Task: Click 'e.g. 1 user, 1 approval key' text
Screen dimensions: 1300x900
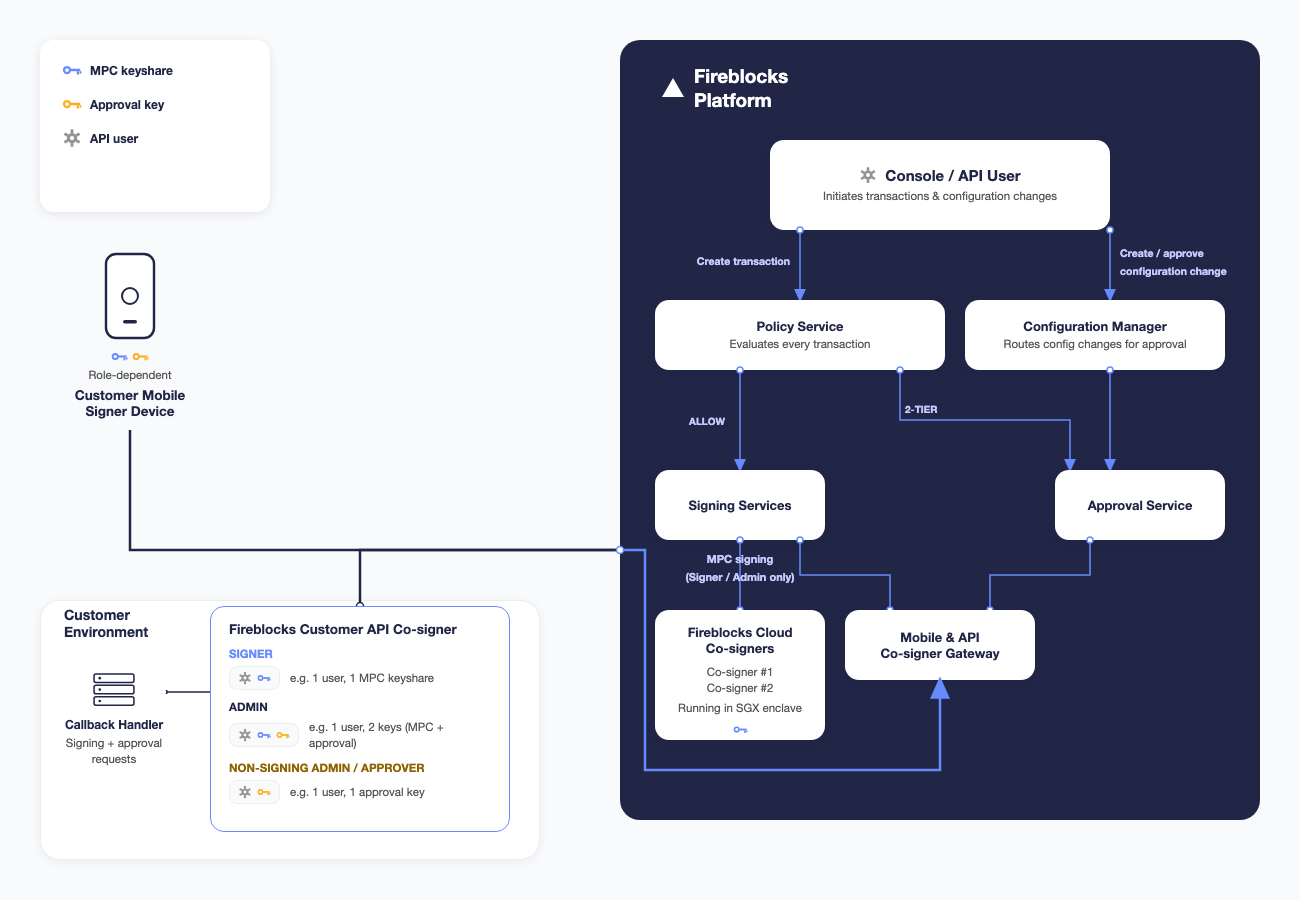Action: [x=357, y=792]
